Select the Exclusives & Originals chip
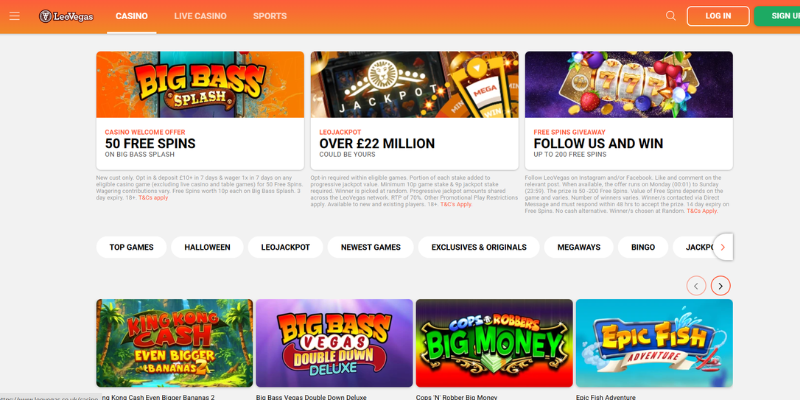This screenshot has width=800, height=400. coord(479,247)
